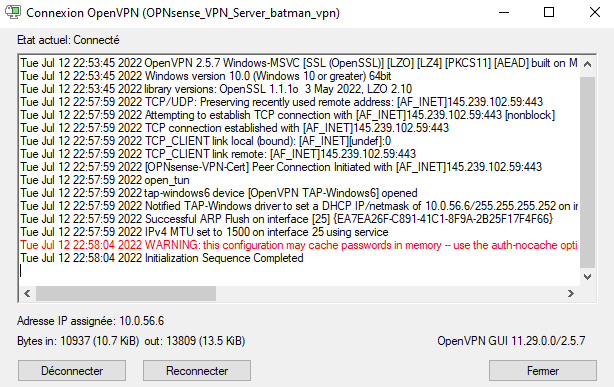The height and width of the screenshot is (387, 614).
Task: Select the red auth-nocache WARNING log line
Action: pyautogui.click(x=299, y=245)
